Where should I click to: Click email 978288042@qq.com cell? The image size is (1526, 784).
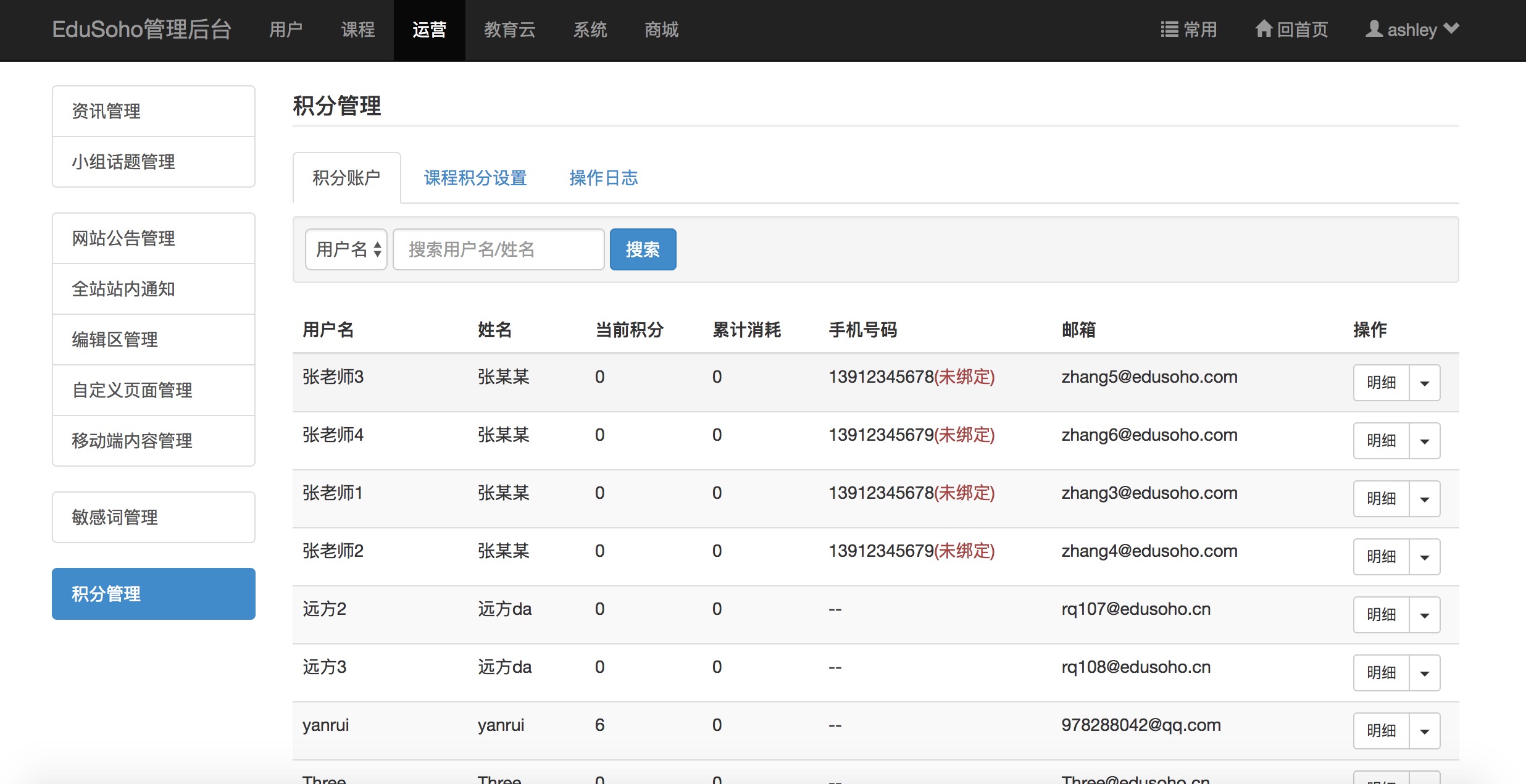pos(1141,725)
